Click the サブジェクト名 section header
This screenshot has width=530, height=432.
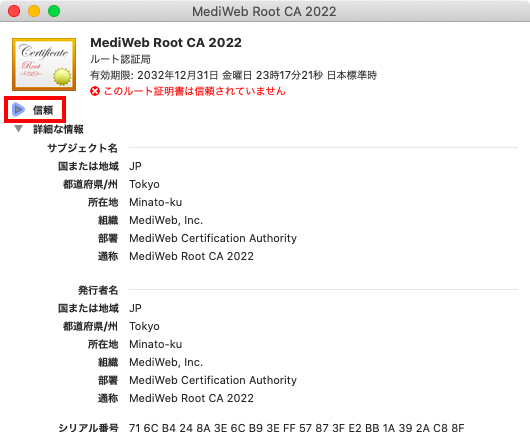pyautogui.click(x=82, y=148)
